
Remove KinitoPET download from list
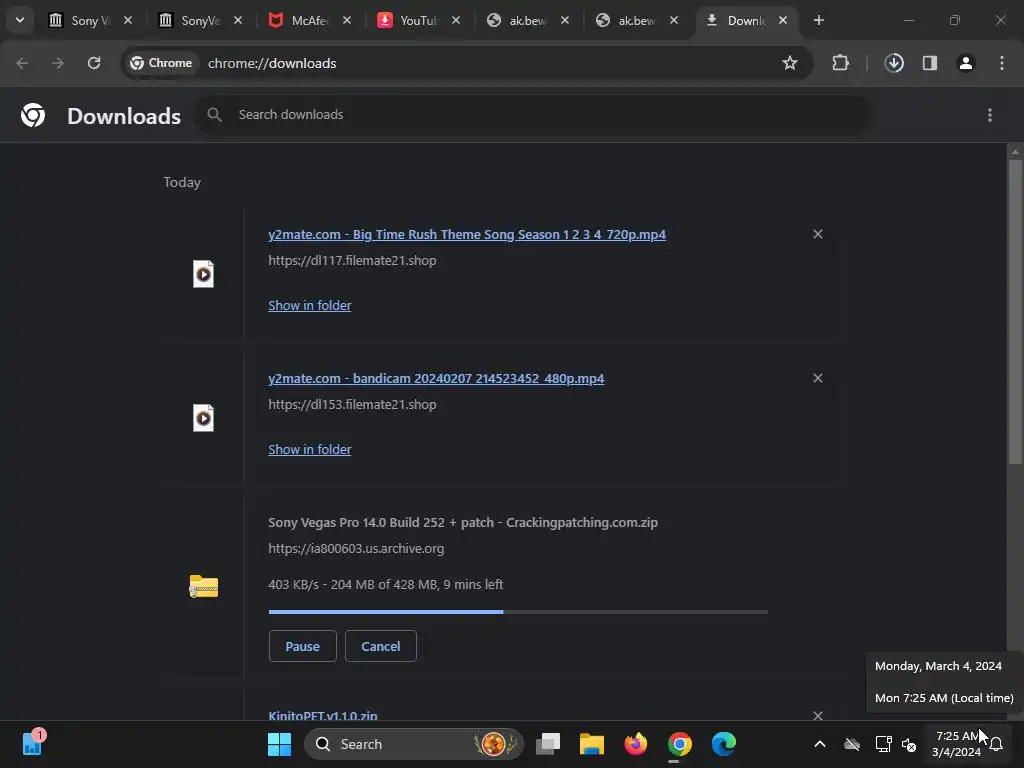[x=818, y=716]
